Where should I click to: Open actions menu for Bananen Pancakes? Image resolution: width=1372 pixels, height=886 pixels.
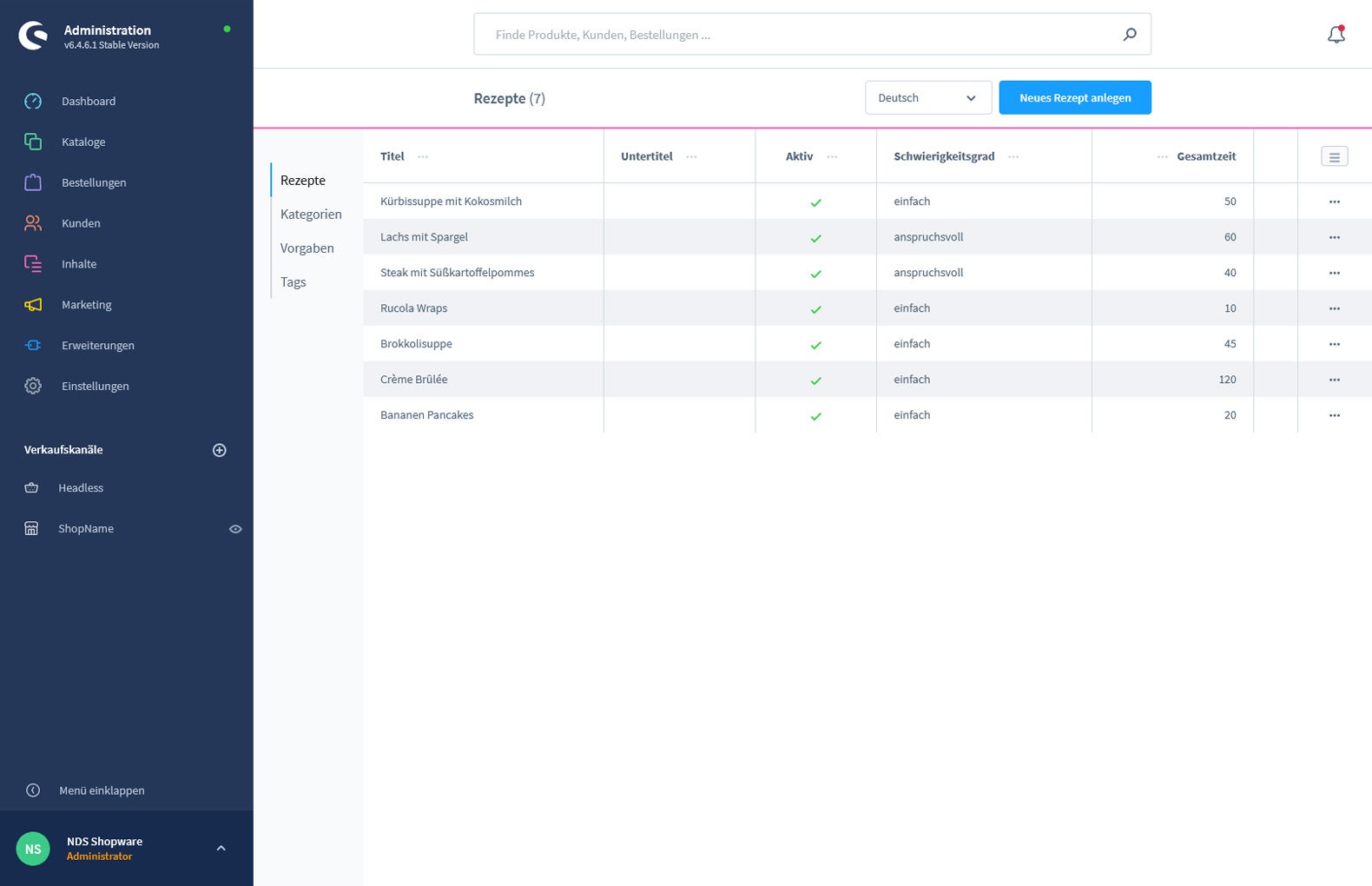1335,415
